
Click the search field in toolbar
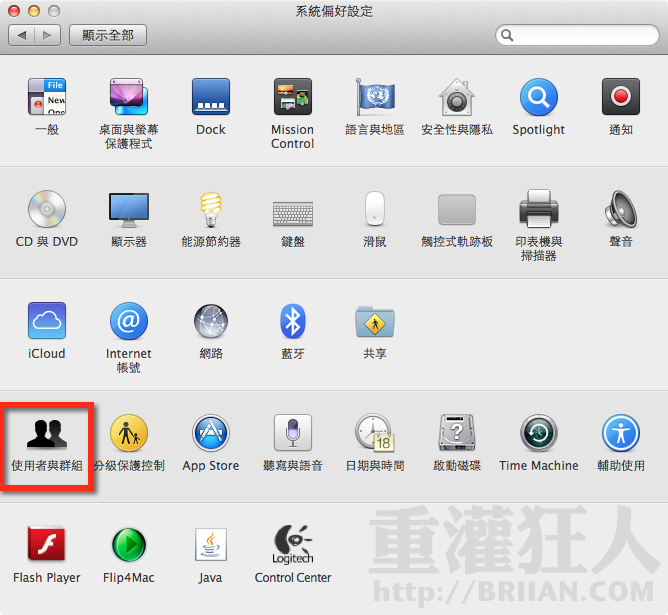(x=580, y=35)
